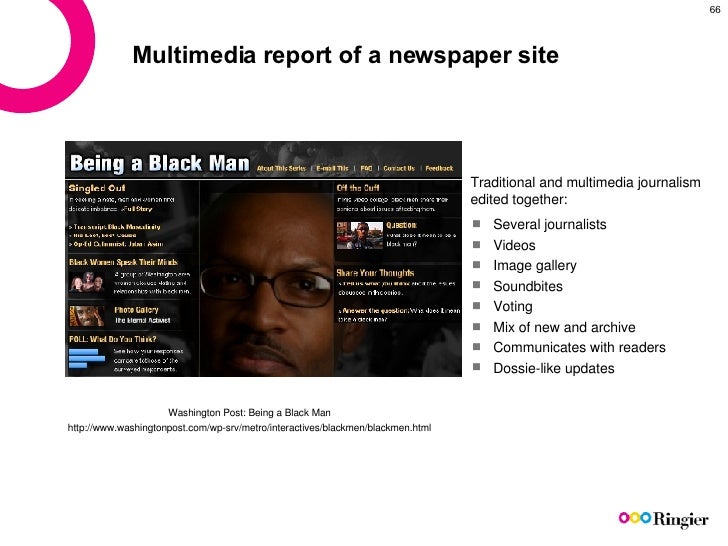The height and width of the screenshot is (546, 728).
Task: Select the slide title 'Multimedia report of a newspaper site'
Action: tap(345, 55)
